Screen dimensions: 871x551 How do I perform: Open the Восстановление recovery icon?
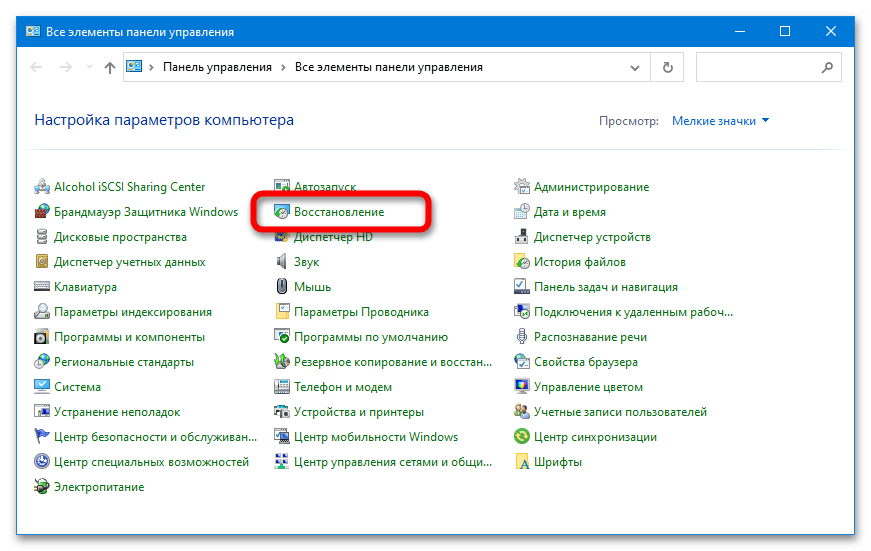282,212
